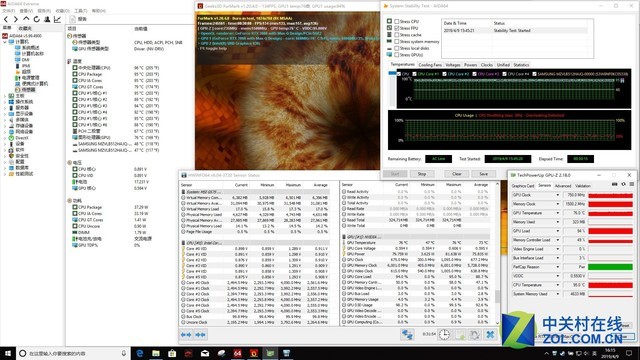Click AIDA64 forward navigation arrow
Screen dimensions: 640x360
[16, 19]
